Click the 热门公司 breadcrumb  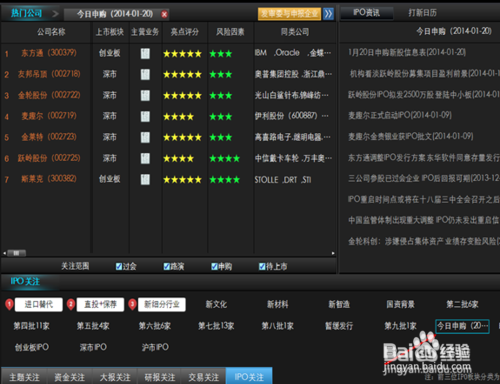point(26,13)
